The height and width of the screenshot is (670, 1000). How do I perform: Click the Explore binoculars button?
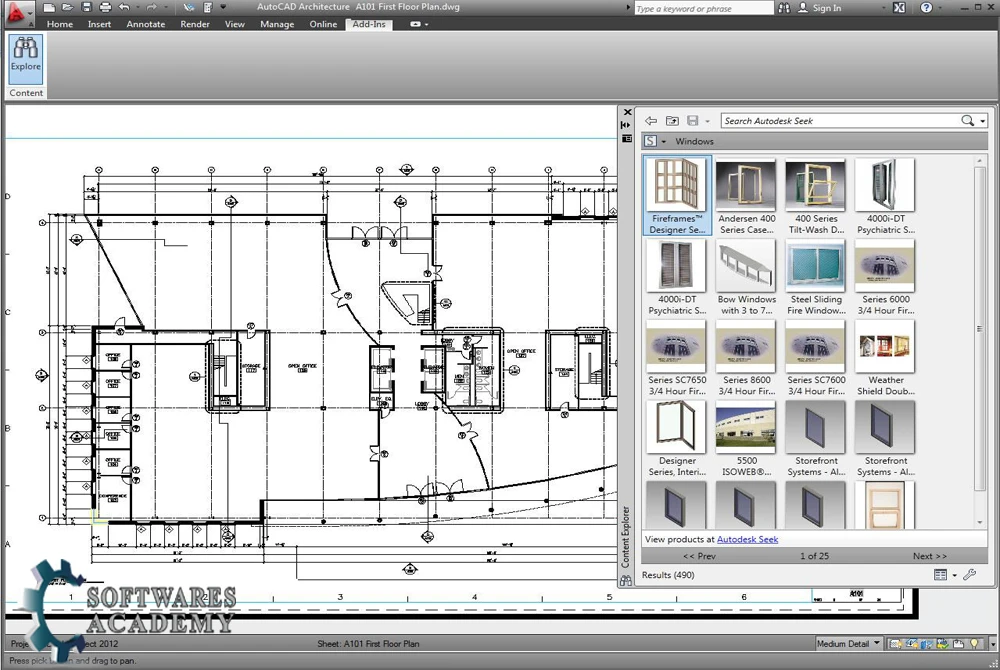[26, 59]
